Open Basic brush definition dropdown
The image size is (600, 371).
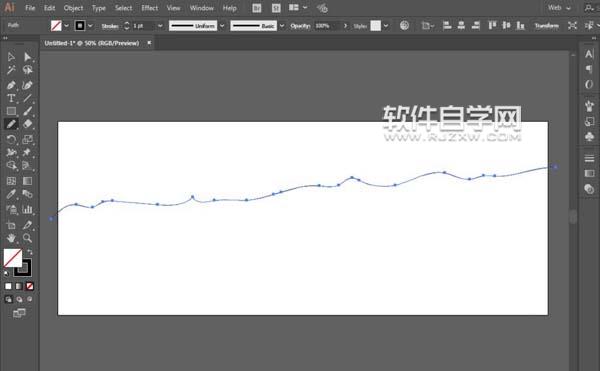[x=282, y=26]
